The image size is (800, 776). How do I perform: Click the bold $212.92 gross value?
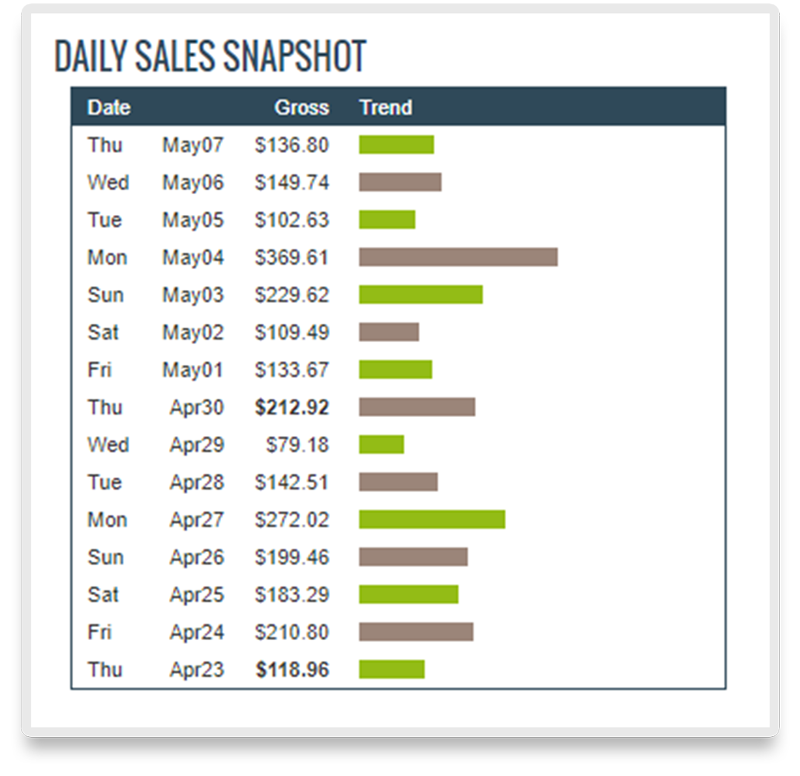click(x=292, y=408)
